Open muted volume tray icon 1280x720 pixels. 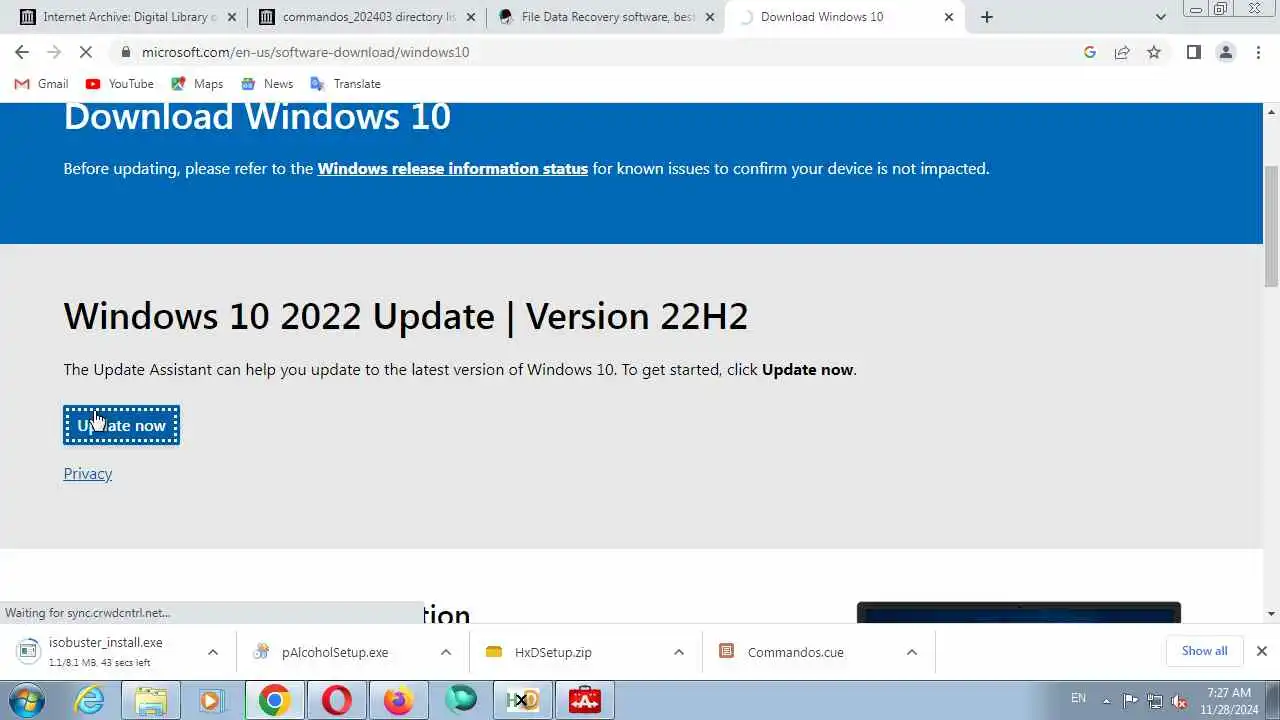pyautogui.click(x=1180, y=700)
